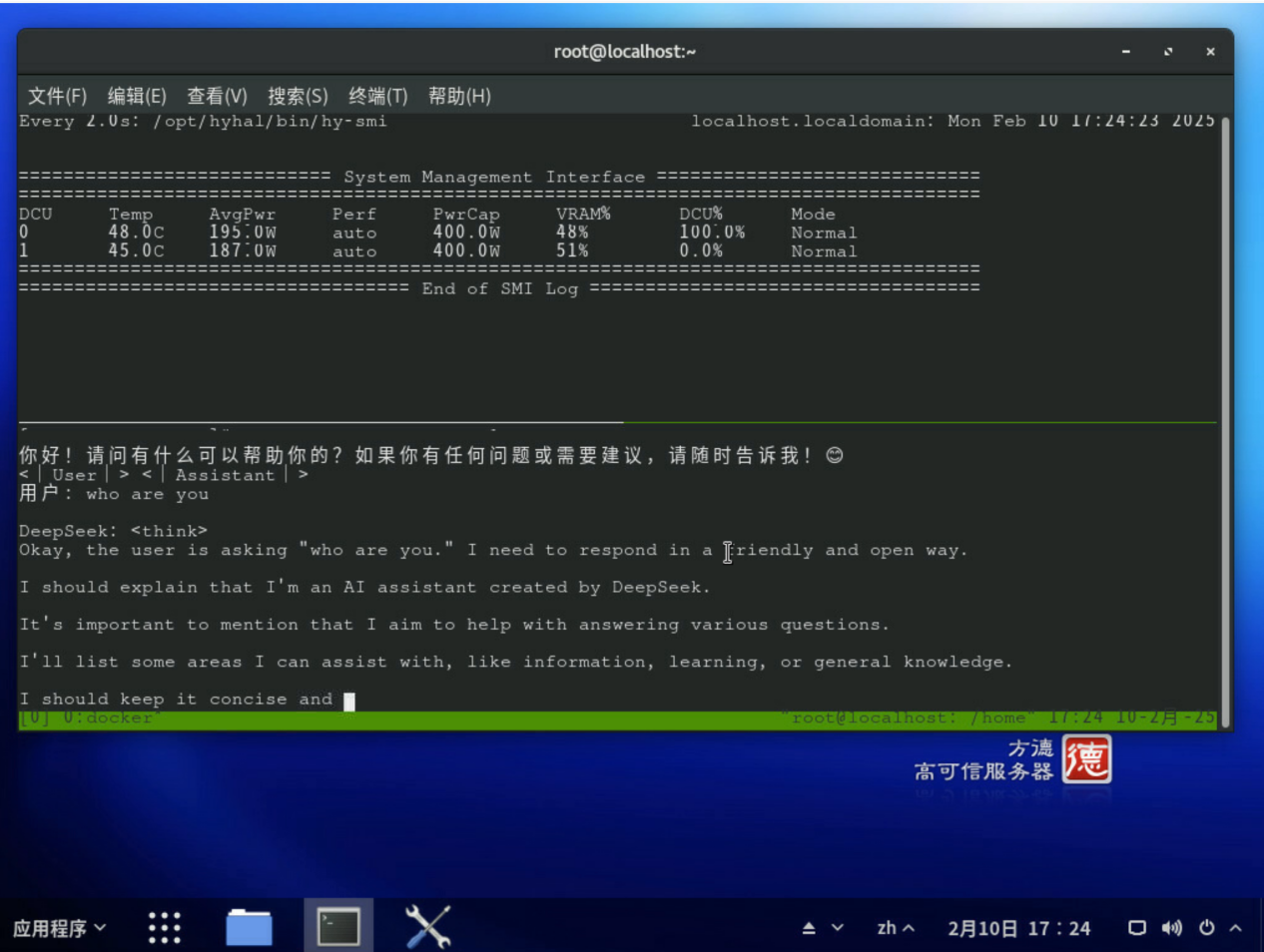Click the 48.0C temperature value

pos(137,233)
